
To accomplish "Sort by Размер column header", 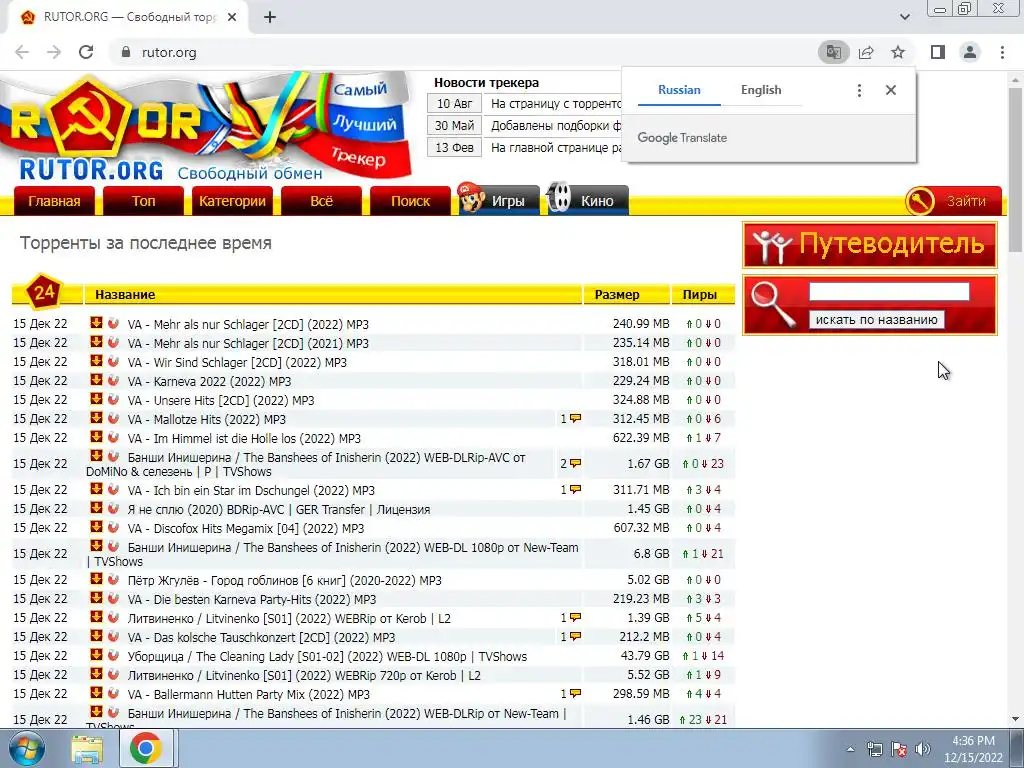I will click(x=617, y=295).
